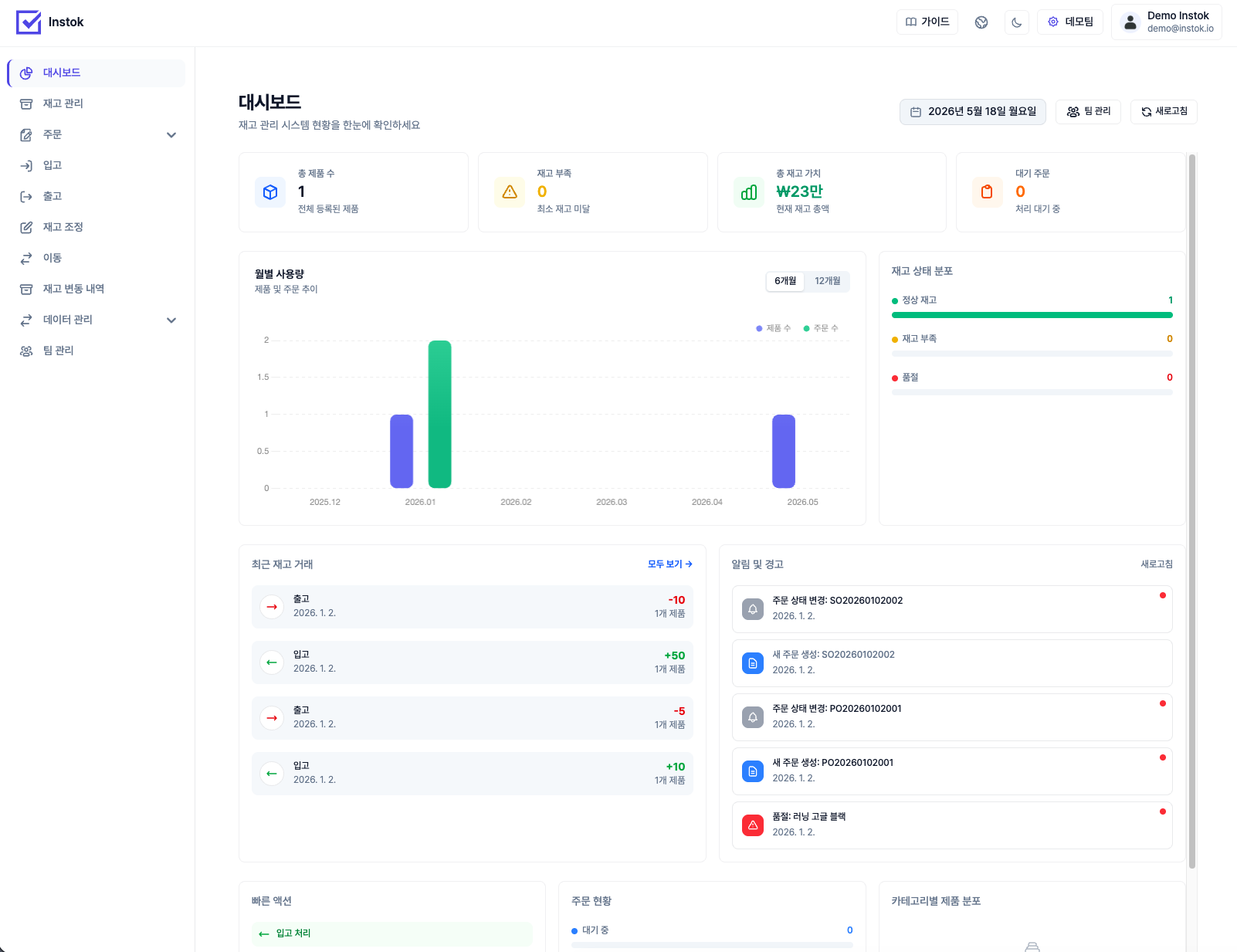Open 재고 변동 내역 in the sidebar
Screen dimensions: 1237x952
97,289
